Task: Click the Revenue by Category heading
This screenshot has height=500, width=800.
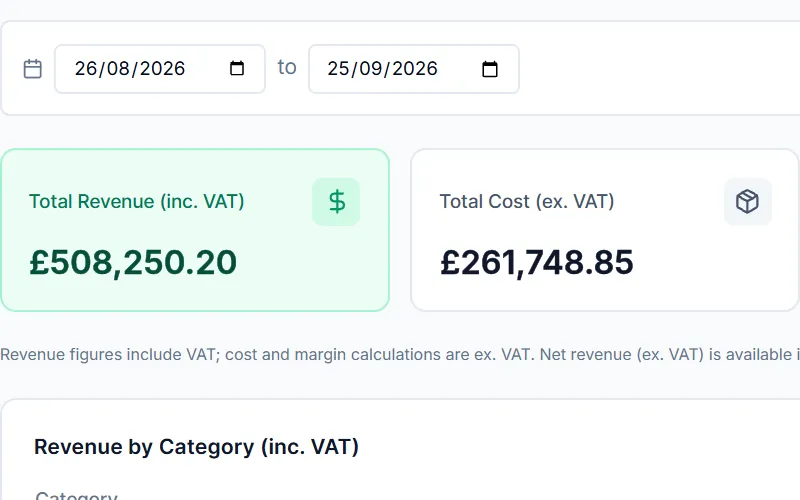Action: (196, 447)
